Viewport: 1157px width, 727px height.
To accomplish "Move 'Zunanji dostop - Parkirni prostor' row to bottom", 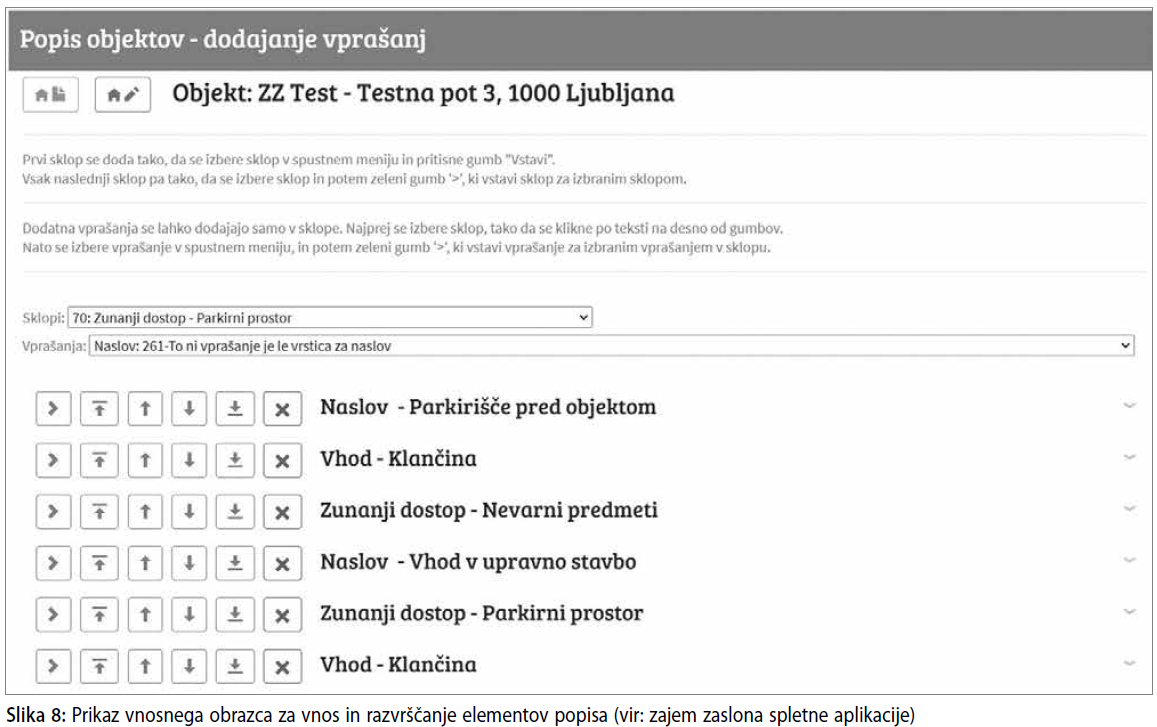I will (x=235, y=615).
